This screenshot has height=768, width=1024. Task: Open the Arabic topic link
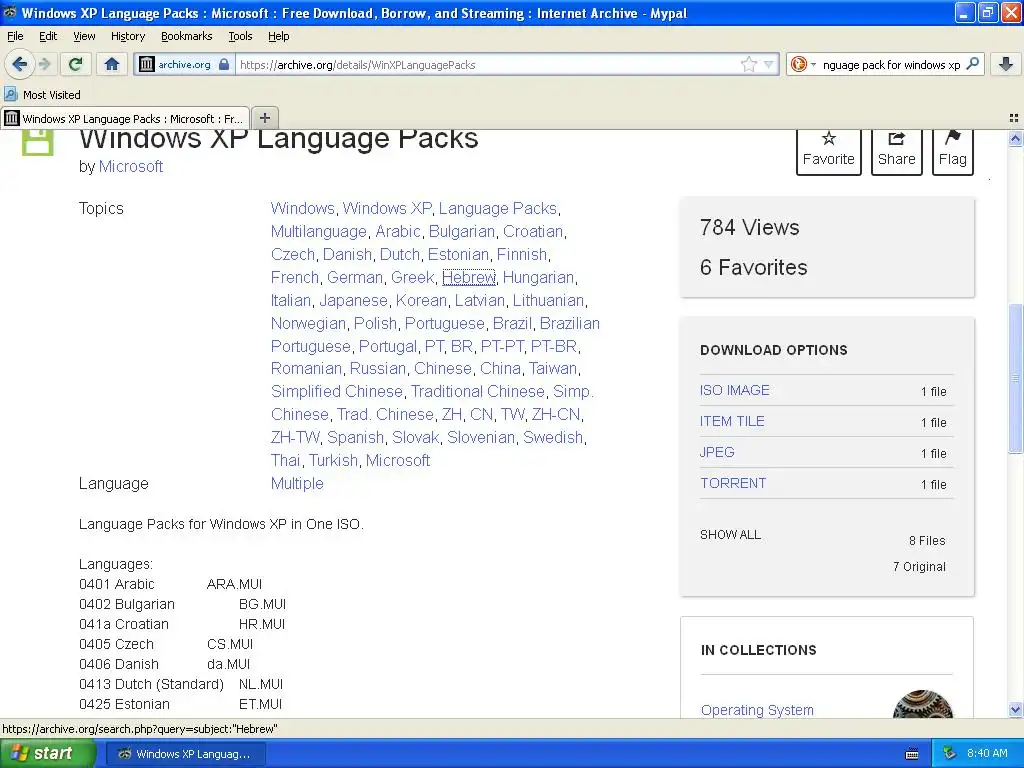click(x=398, y=232)
